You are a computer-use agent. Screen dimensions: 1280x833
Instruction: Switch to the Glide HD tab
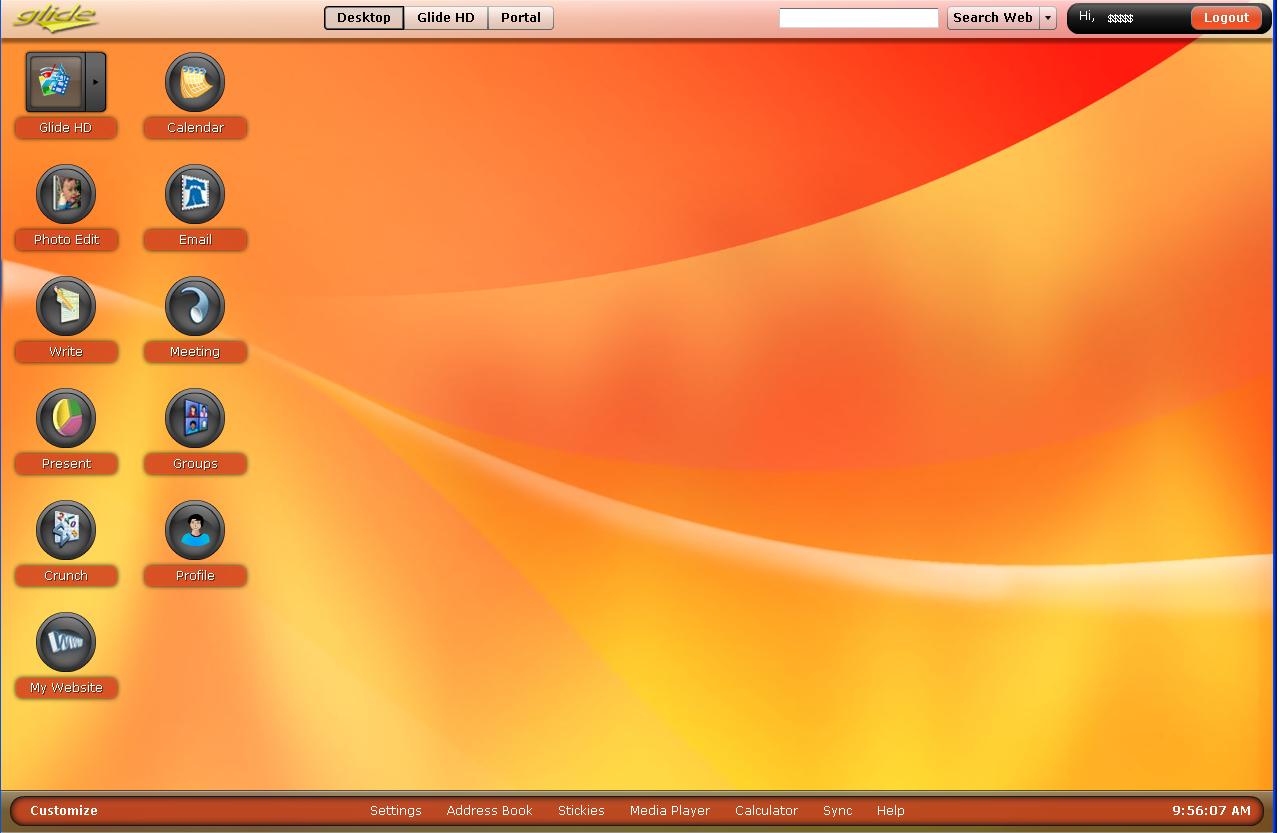point(446,18)
